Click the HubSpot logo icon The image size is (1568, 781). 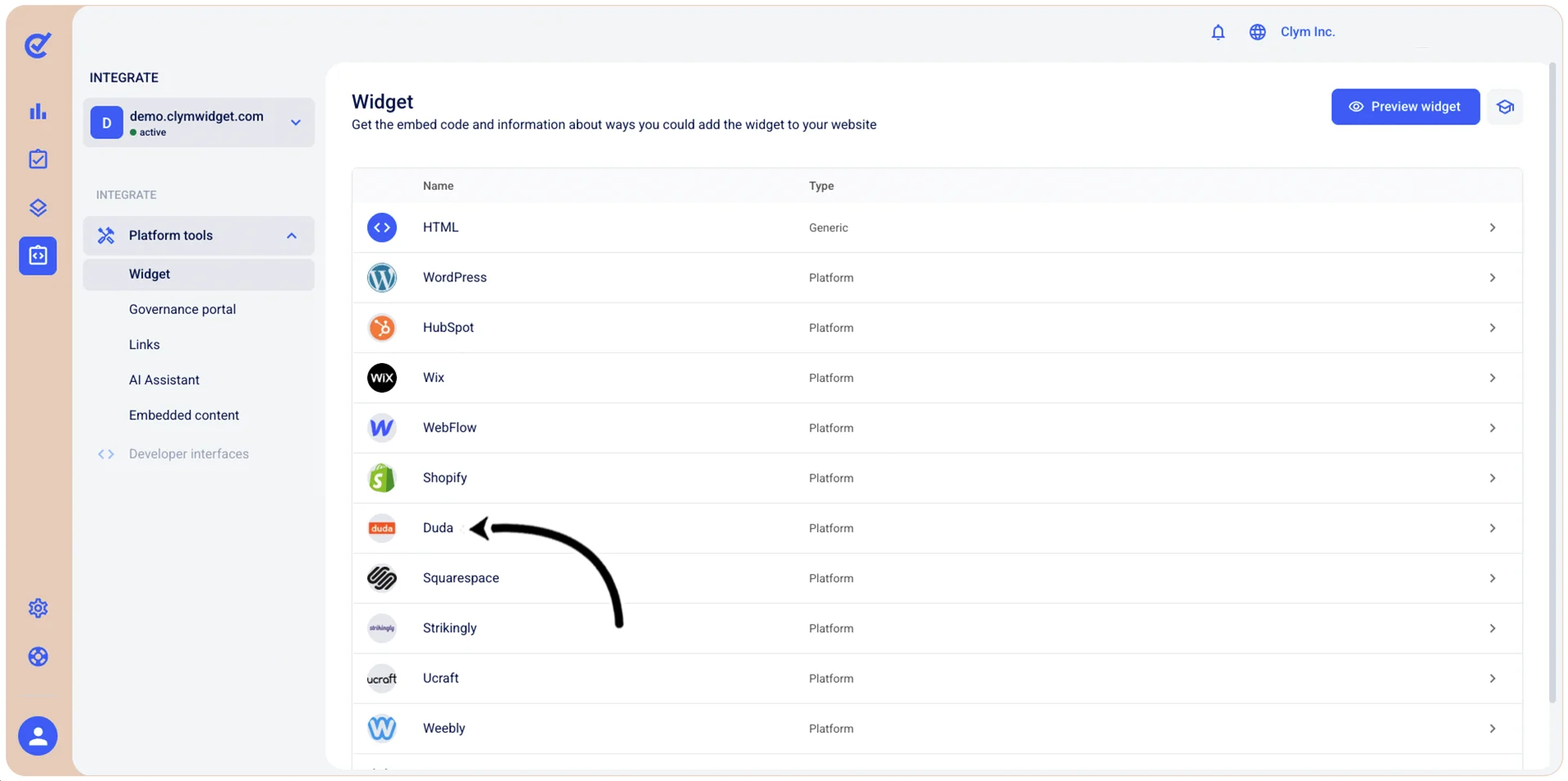pos(382,328)
